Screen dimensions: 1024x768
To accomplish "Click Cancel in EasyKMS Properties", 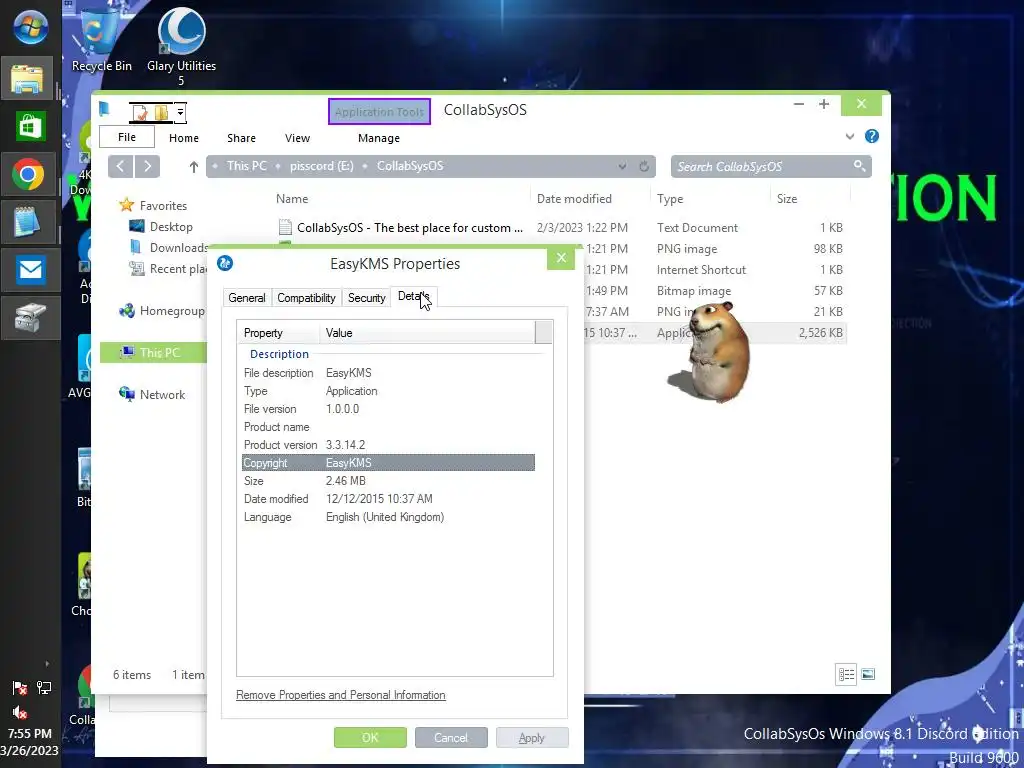I will click(451, 738).
